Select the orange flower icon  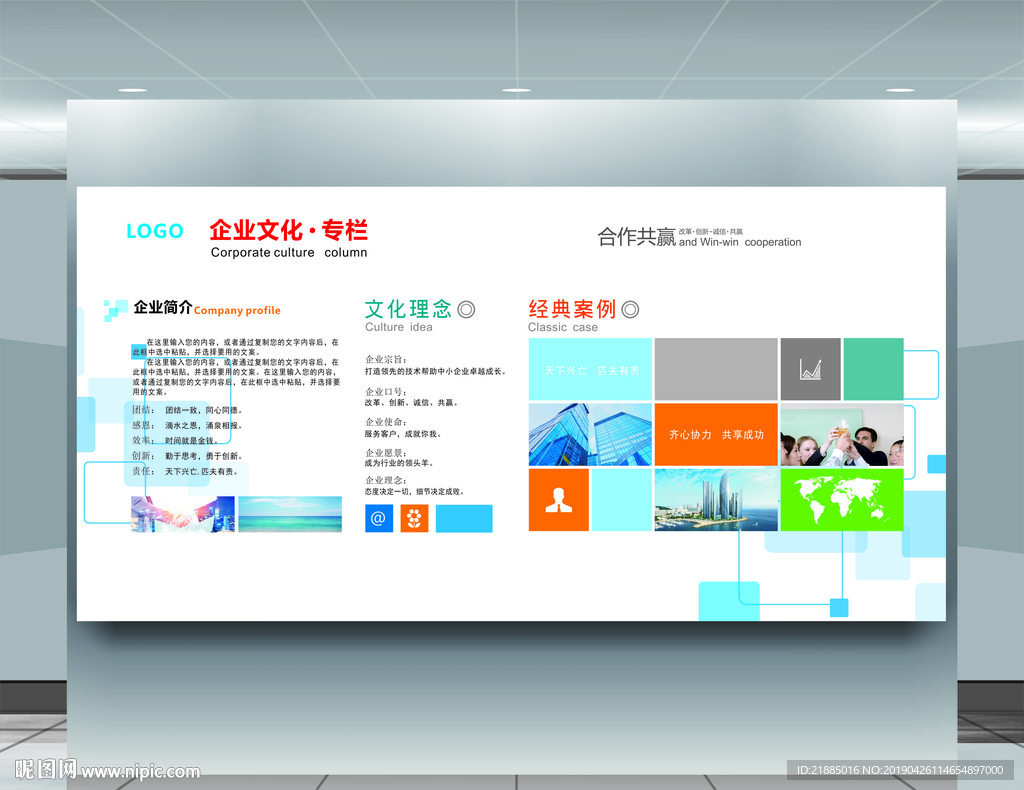[x=414, y=518]
